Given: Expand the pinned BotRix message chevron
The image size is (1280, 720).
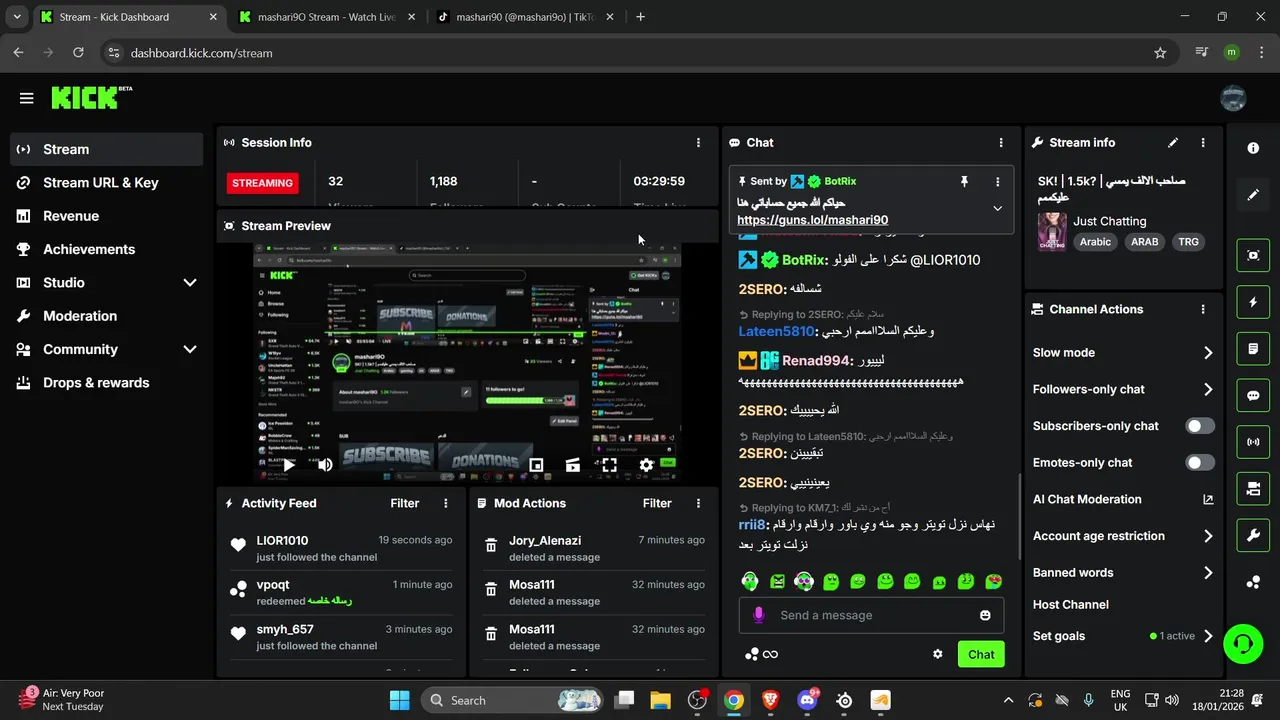Looking at the screenshot, I should point(997,208).
